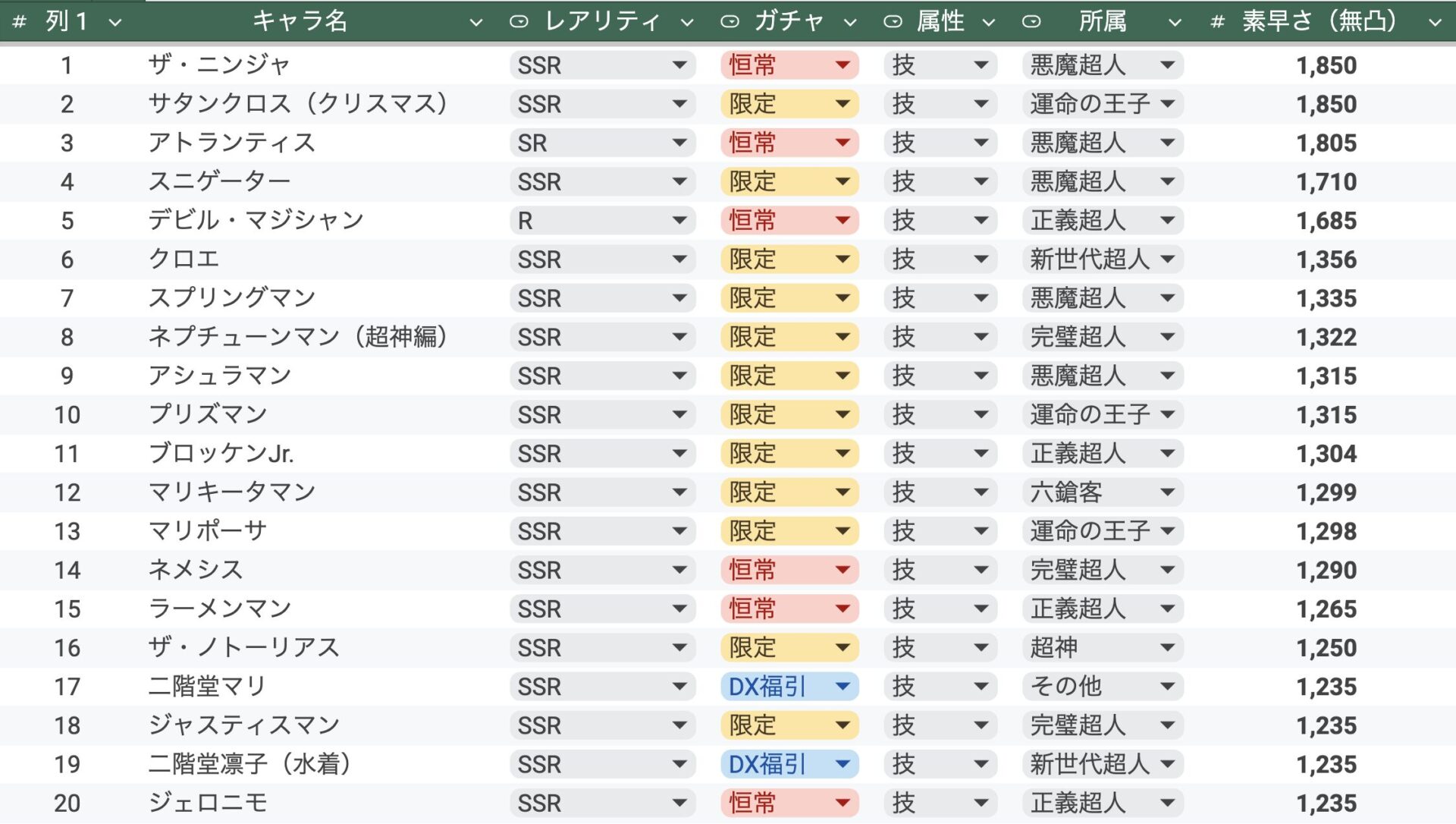Click number-type icon beside 素早さ header
1456x824 pixels.
1217,22
